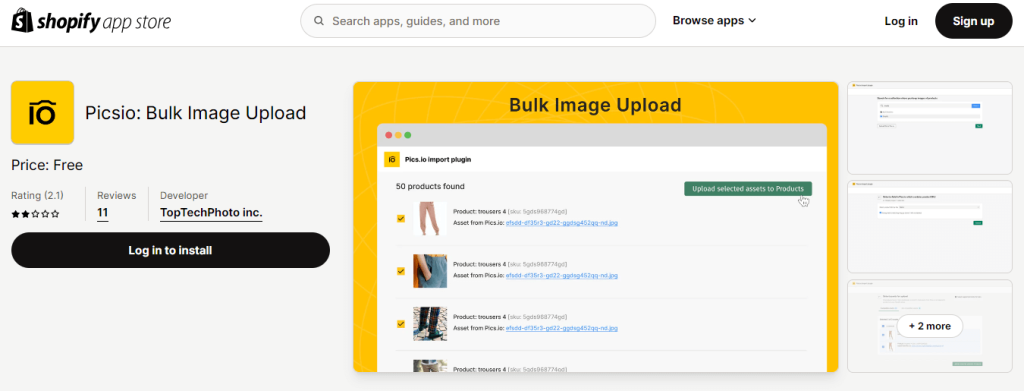1024x391 pixels.
Task: Click Log in to install button
Action: coord(170,250)
